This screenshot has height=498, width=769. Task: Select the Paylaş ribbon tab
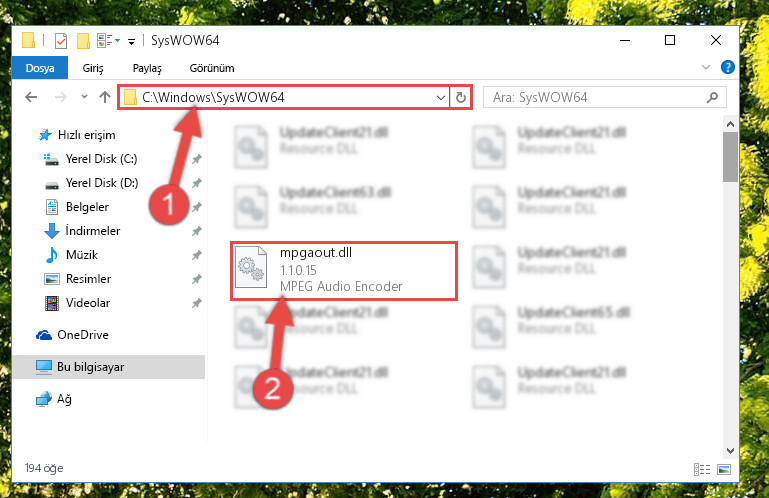click(x=147, y=68)
